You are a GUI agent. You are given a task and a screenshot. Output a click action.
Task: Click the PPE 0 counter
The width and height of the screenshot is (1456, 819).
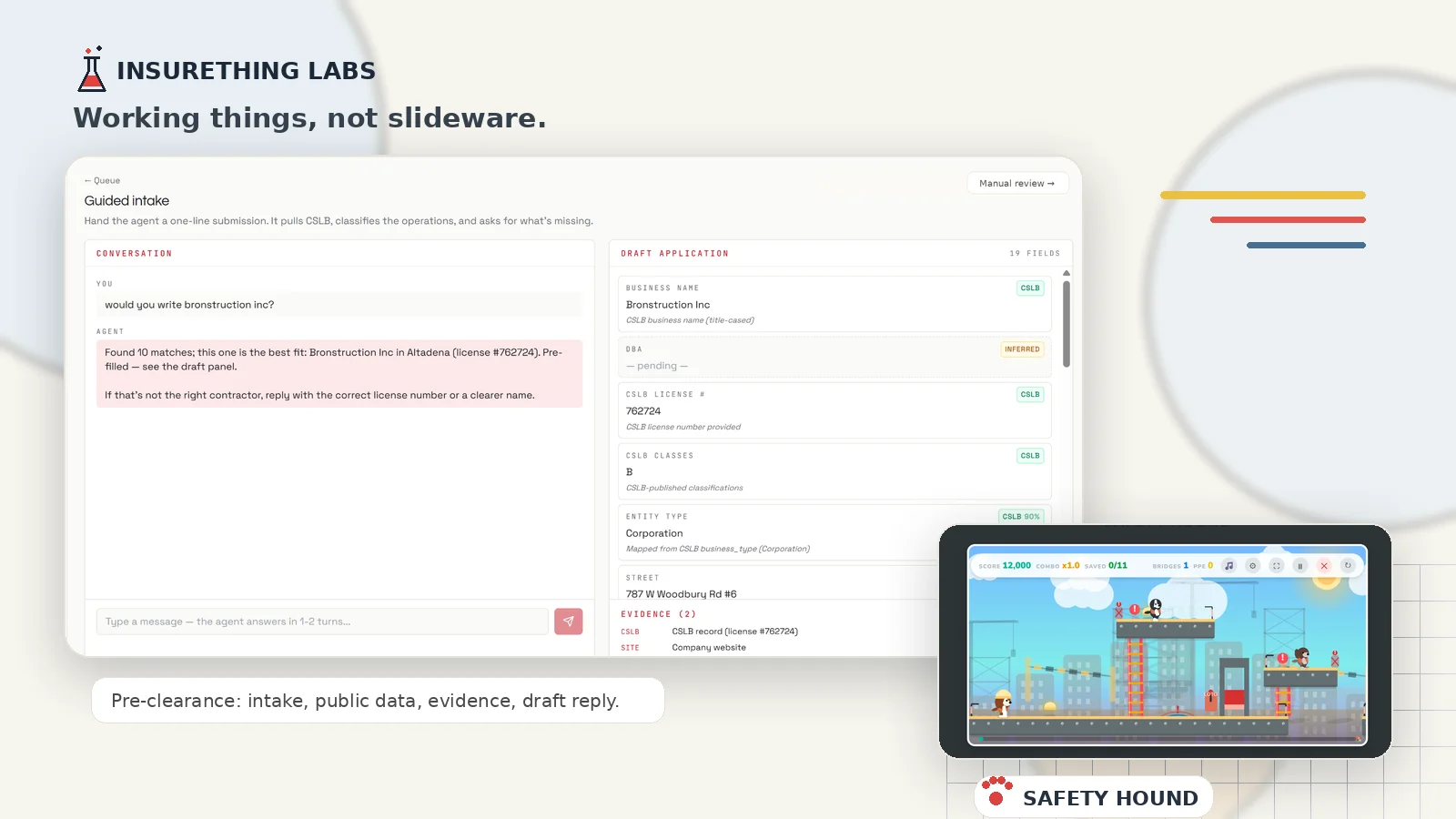[1203, 565]
